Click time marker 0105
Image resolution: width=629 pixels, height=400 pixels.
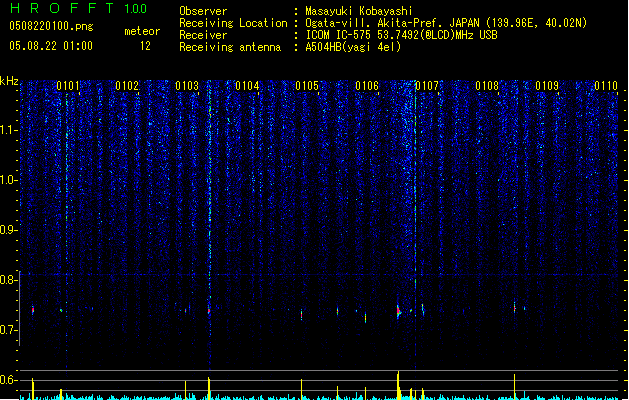307,86
